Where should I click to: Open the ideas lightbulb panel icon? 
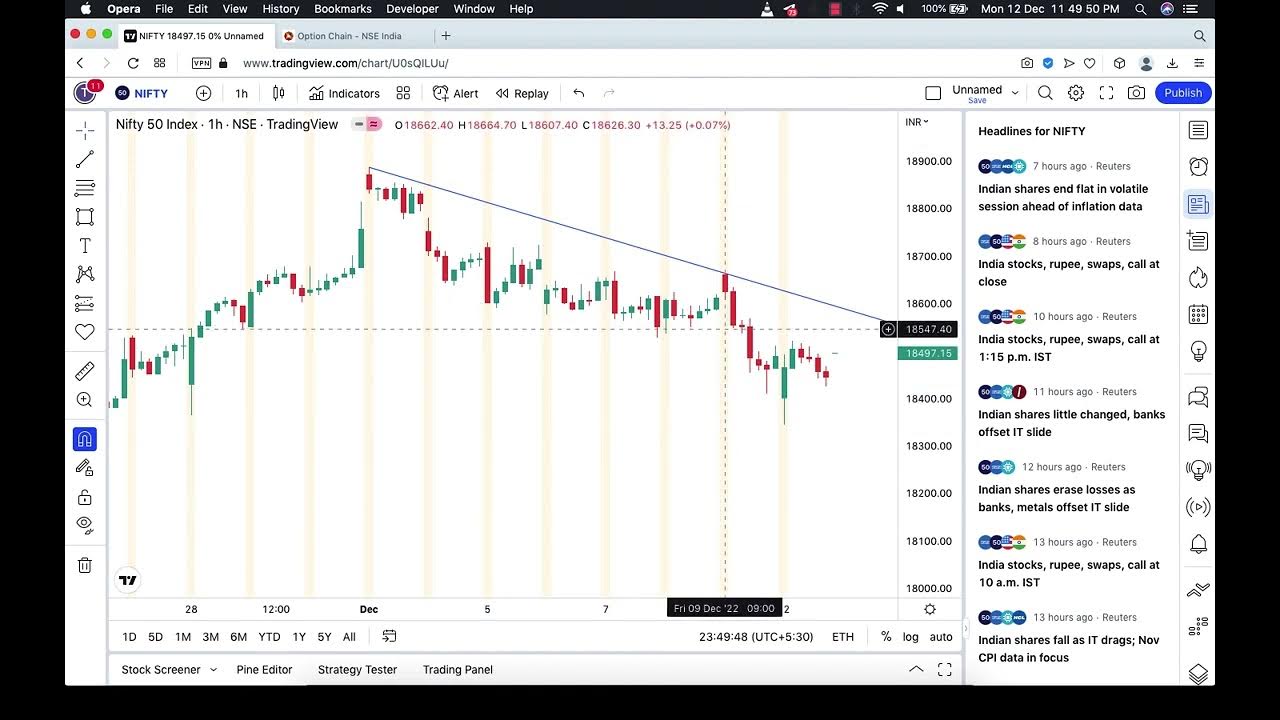[x=1198, y=352]
